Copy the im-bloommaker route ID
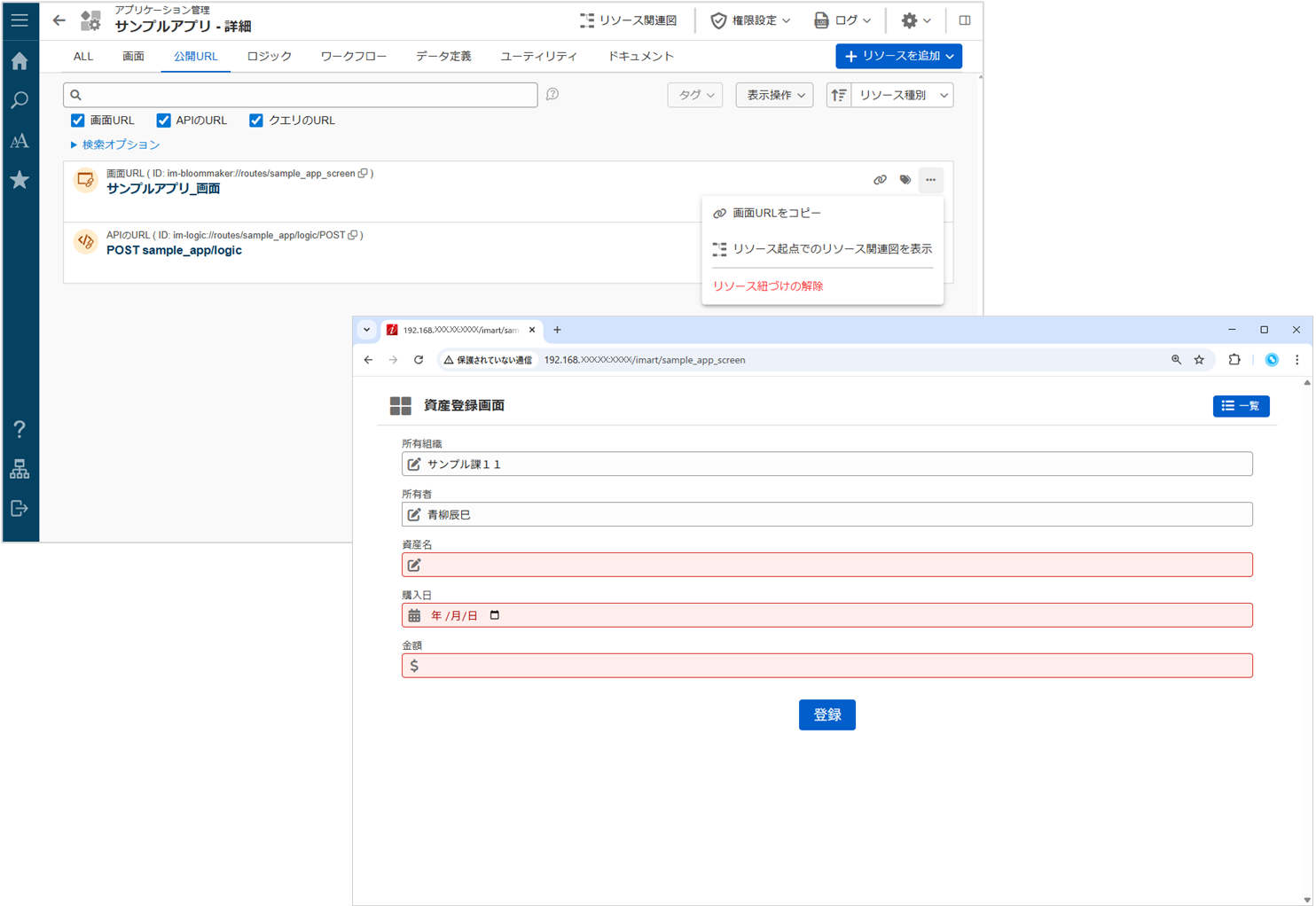This screenshot has height=906, width=1316. [363, 174]
